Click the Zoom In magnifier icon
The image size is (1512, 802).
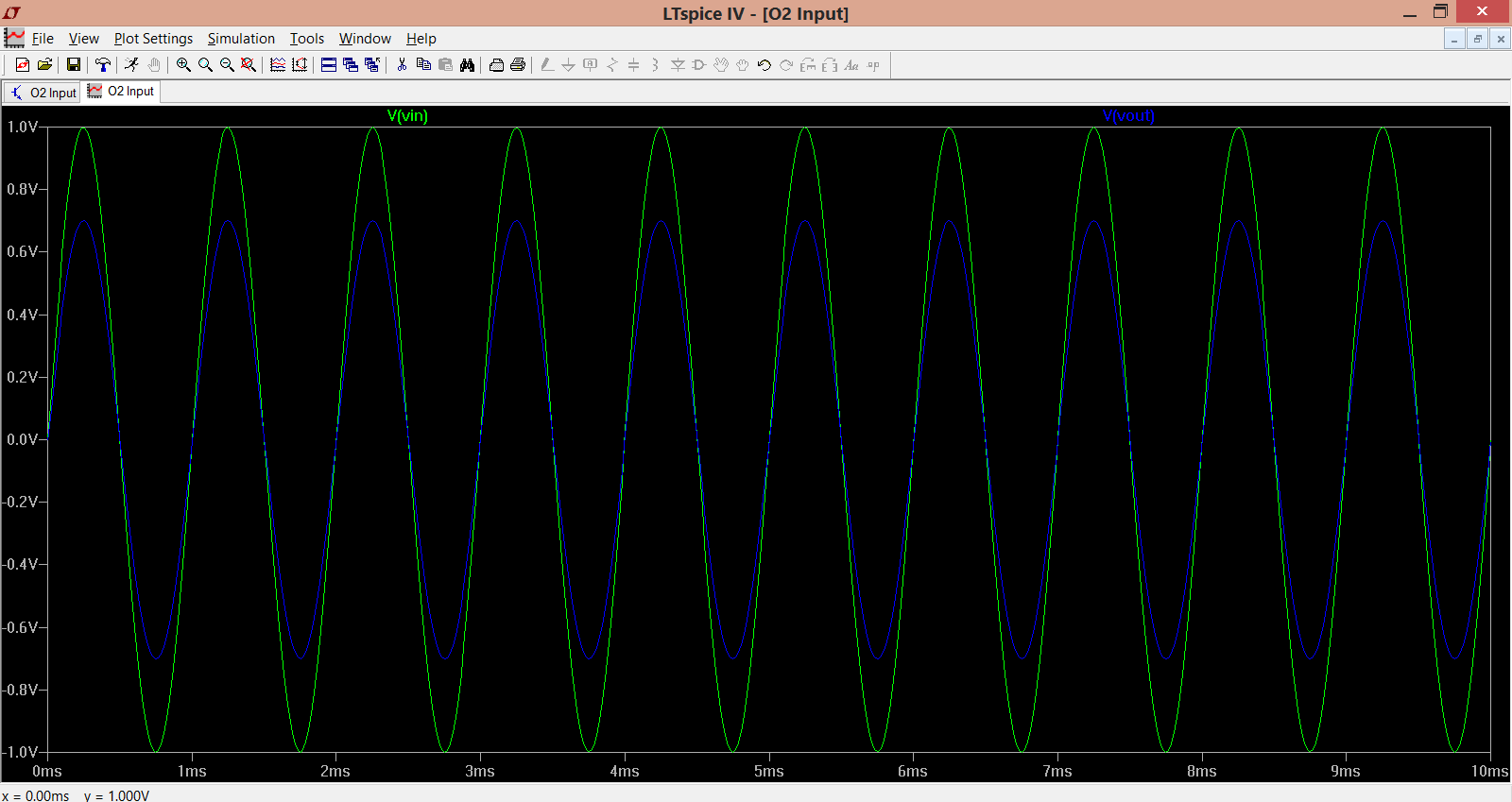tap(183, 65)
